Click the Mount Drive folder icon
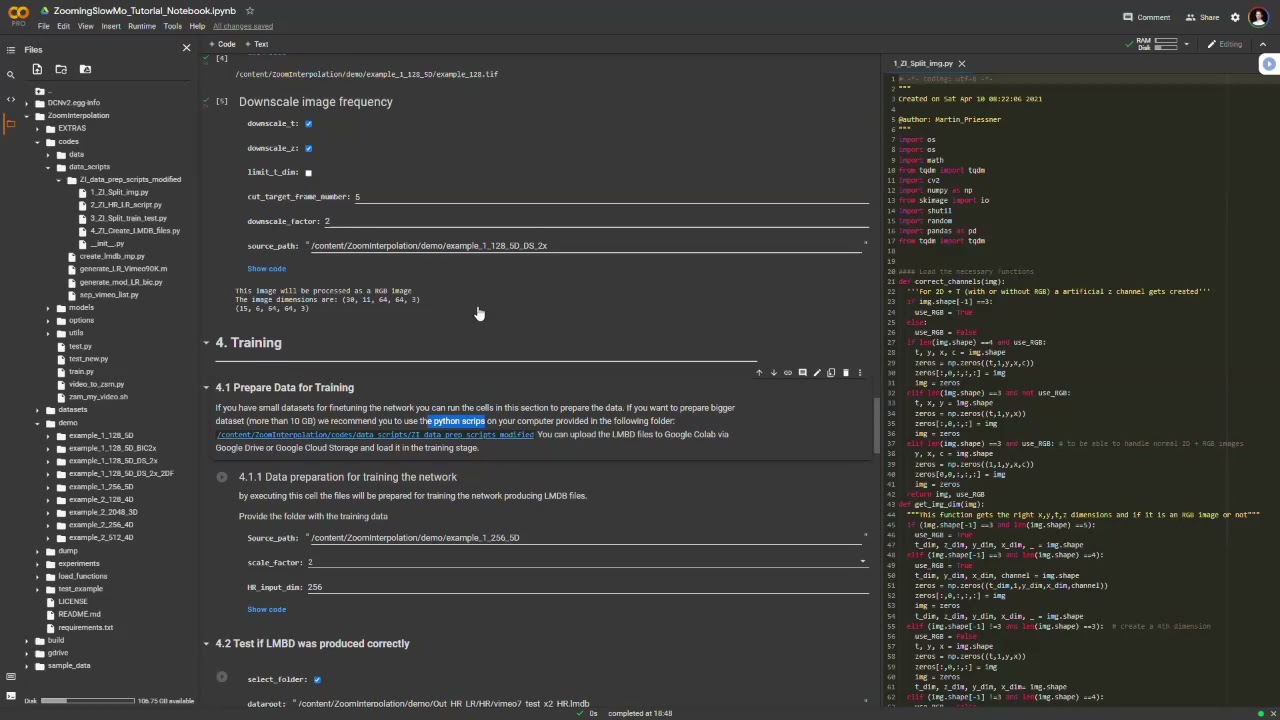Screen dimensions: 1280x720 click(x=85, y=69)
